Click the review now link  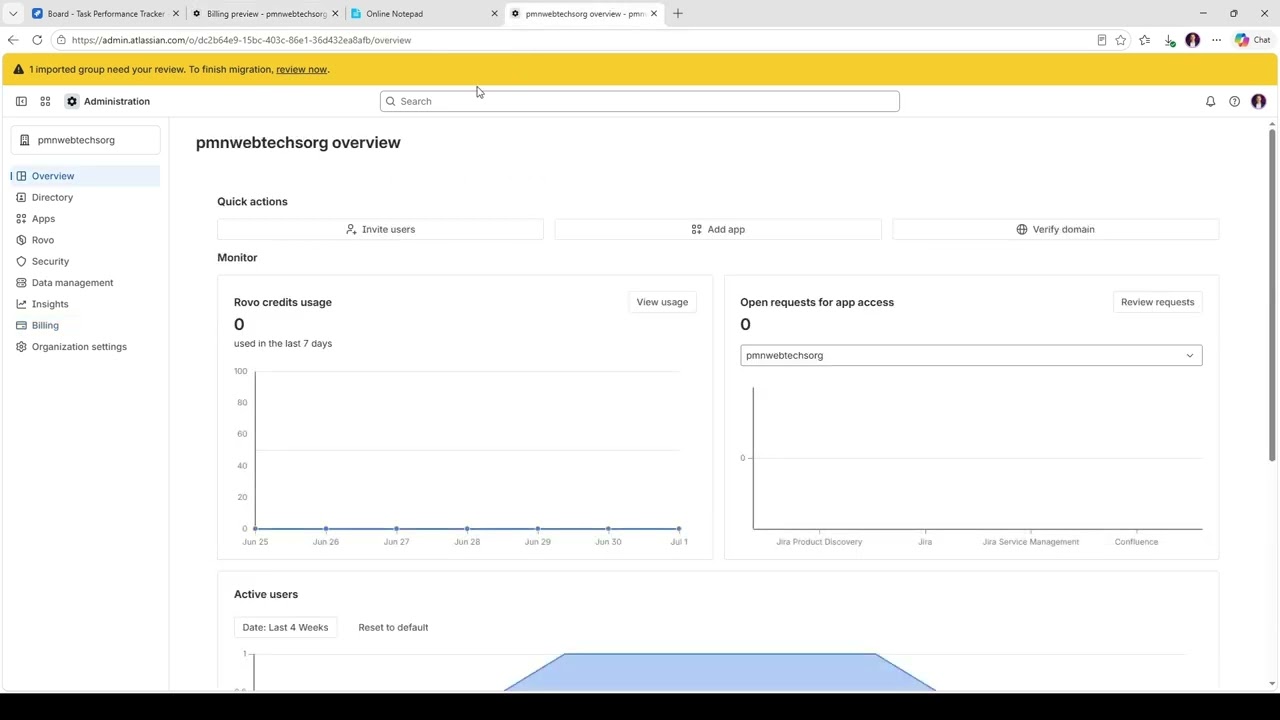pyautogui.click(x=301, y=69)
